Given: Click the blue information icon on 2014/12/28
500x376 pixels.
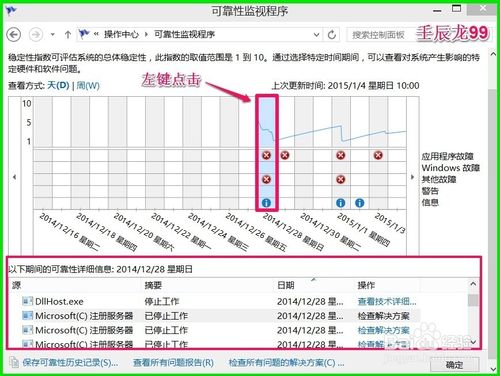Looking at the screenshot, I should (x=266, y=203).
